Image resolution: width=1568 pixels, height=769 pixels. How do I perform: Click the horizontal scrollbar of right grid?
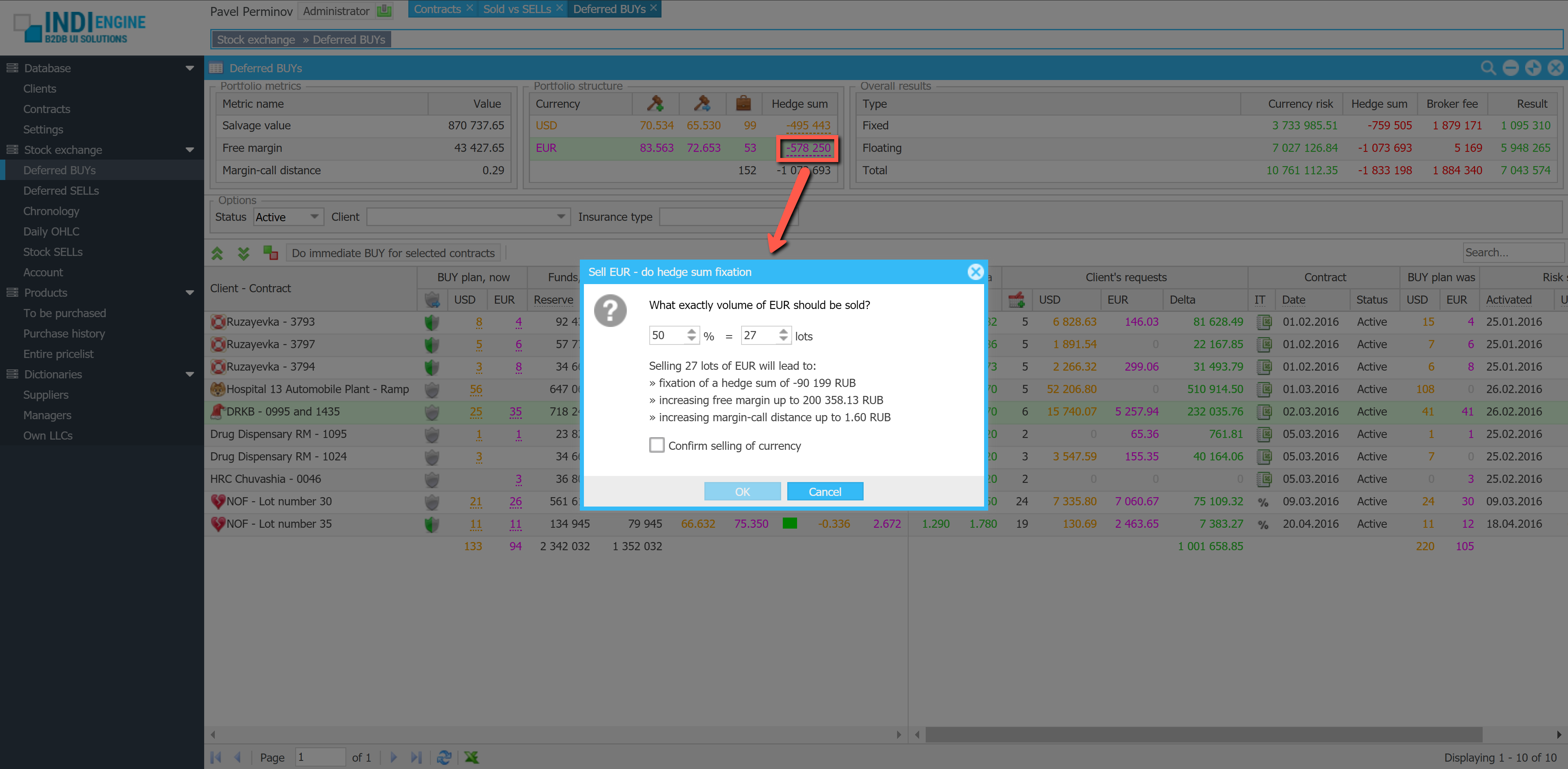[x=1203, y=734]
